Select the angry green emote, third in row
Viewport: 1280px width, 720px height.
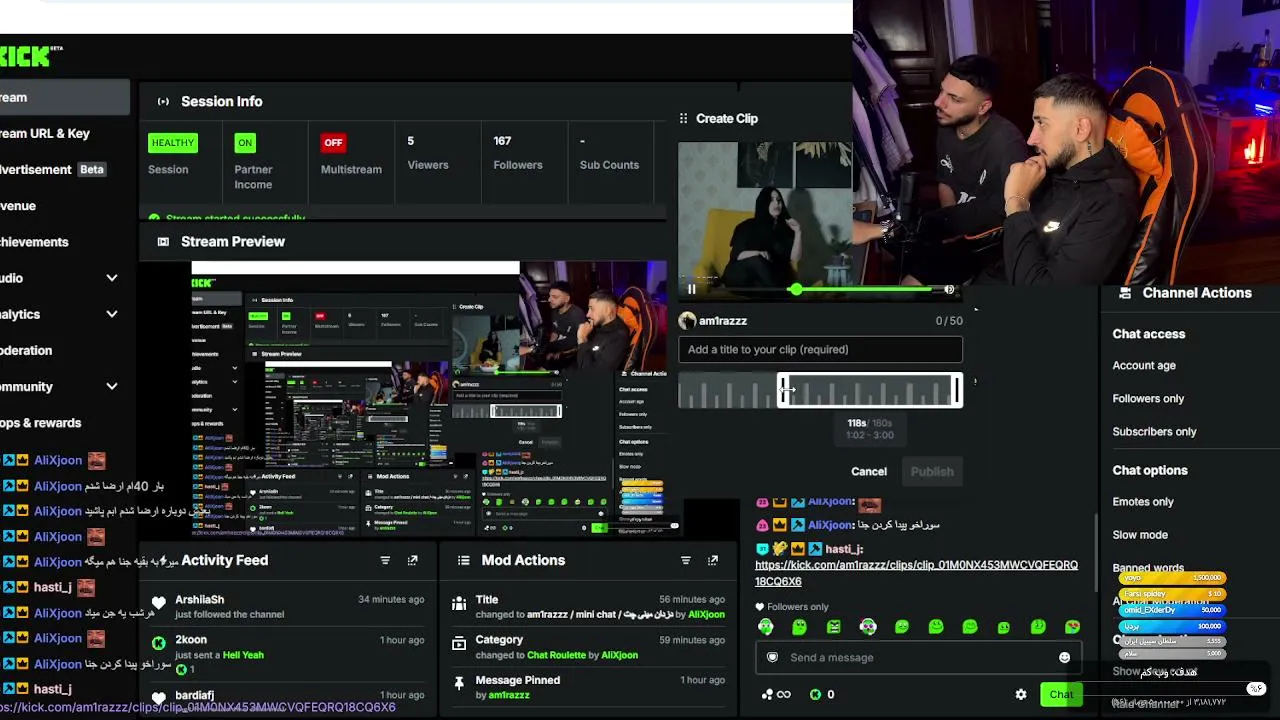click(x=834, y=627)
